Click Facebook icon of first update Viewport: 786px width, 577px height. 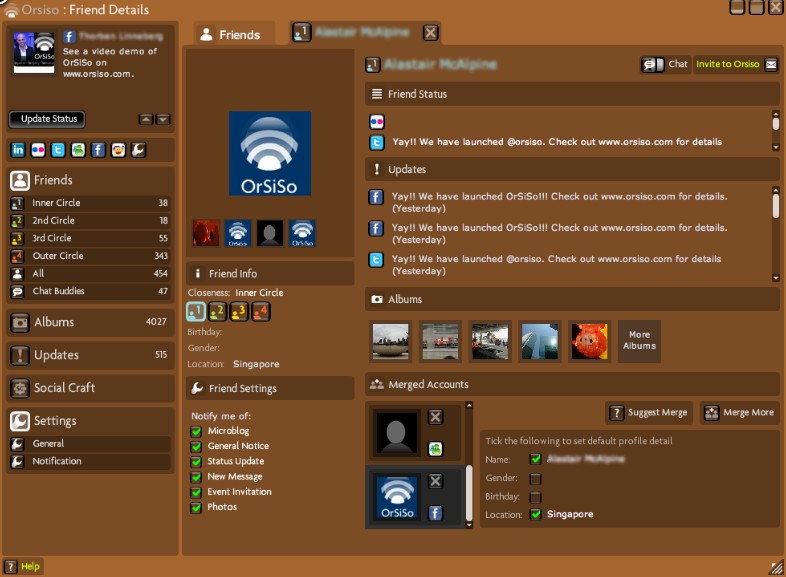click(x=376, y=197)
